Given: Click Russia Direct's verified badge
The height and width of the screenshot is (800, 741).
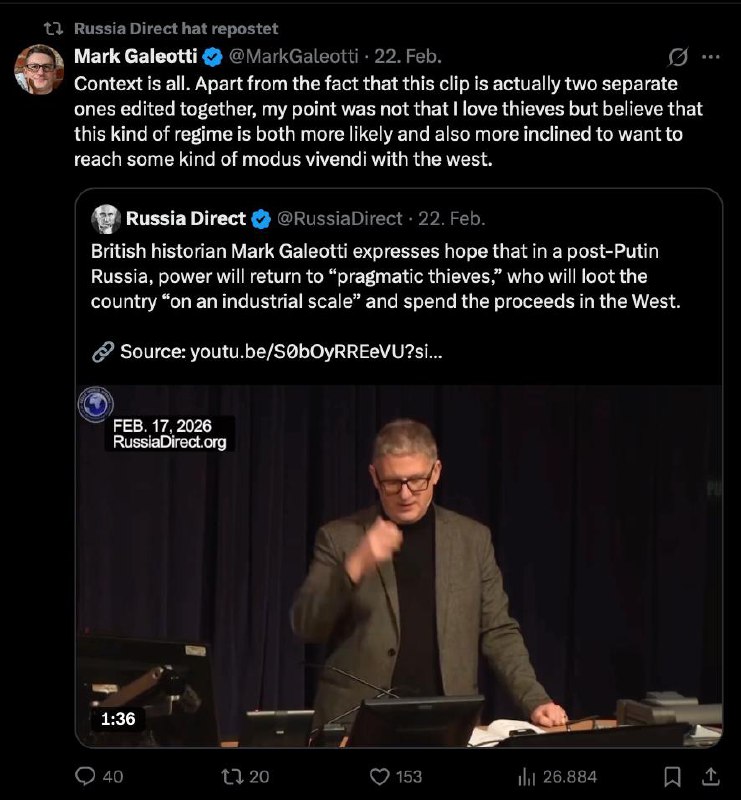Looking at the screenshot, I should click(x=261, y=218).
